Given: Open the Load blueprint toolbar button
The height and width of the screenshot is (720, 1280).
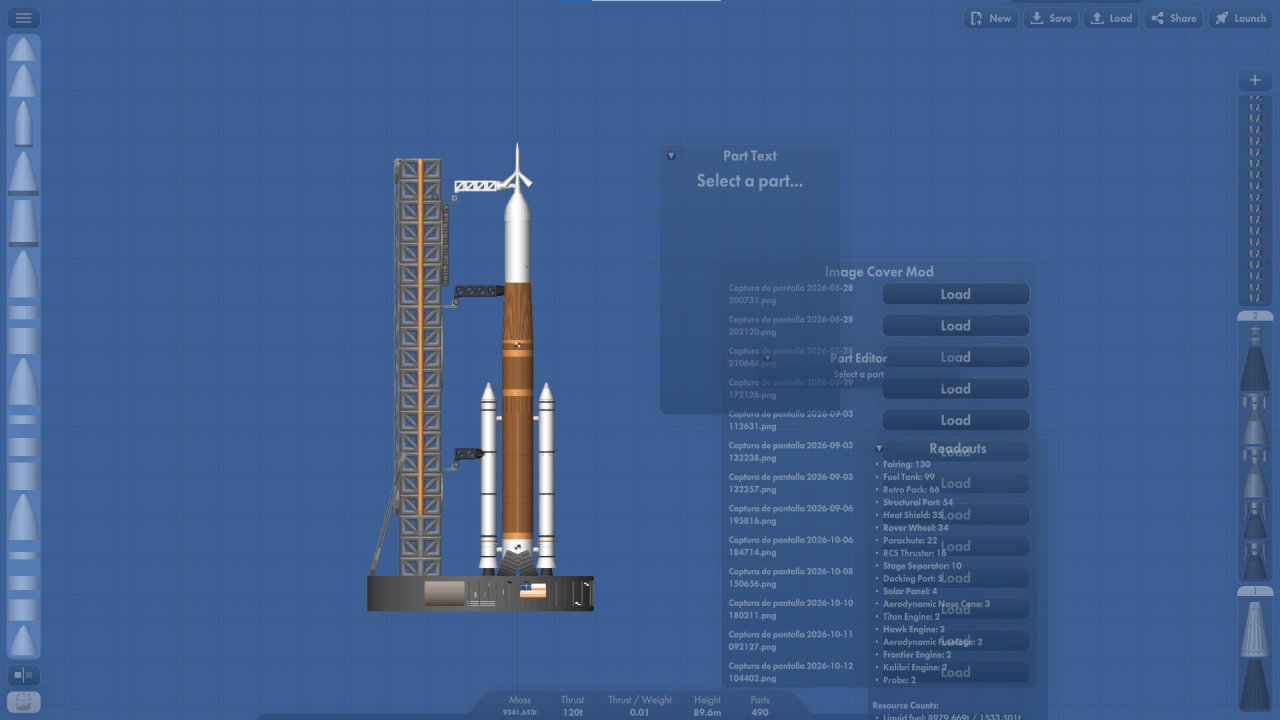Looking at the screenshot, I should pos(1111,18).
